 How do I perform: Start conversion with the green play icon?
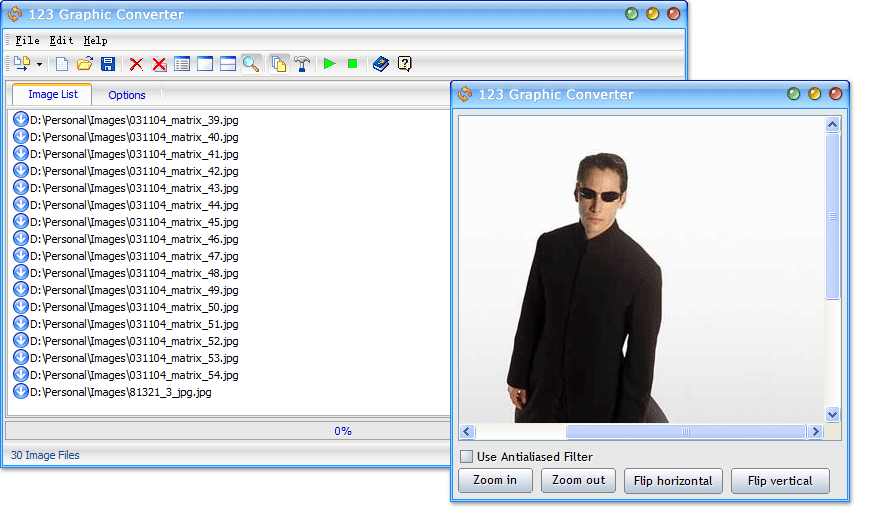click(330, 64)
